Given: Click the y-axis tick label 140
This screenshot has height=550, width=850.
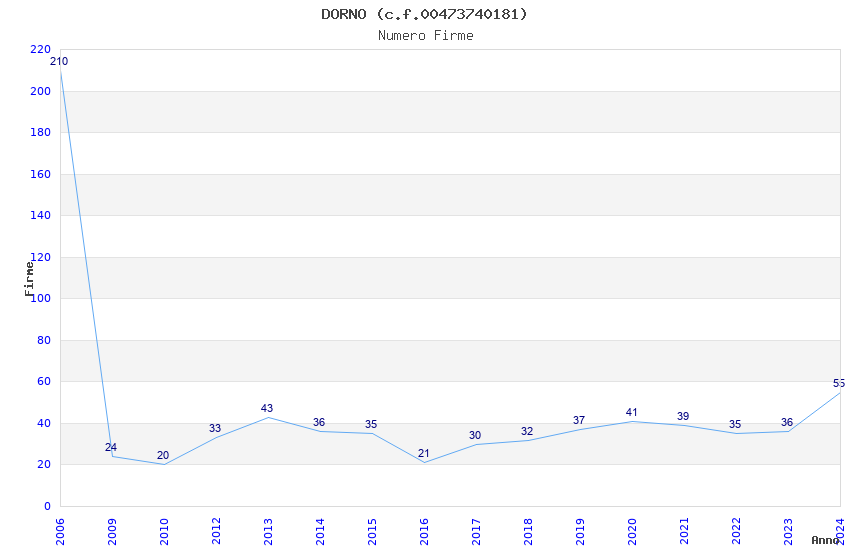Looking at the screenshot, I should (41, 216).
